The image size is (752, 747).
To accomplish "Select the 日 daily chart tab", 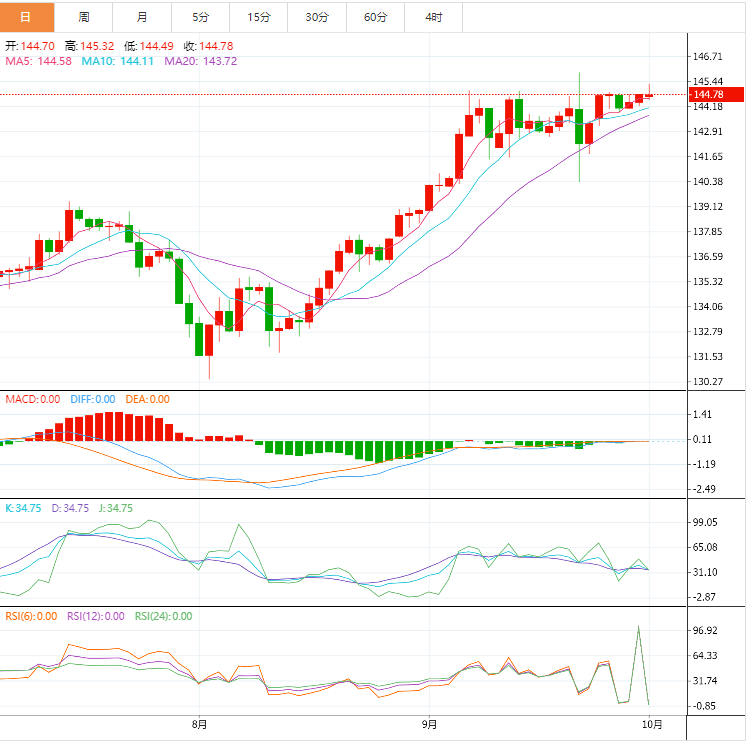I will coord(26,17).
